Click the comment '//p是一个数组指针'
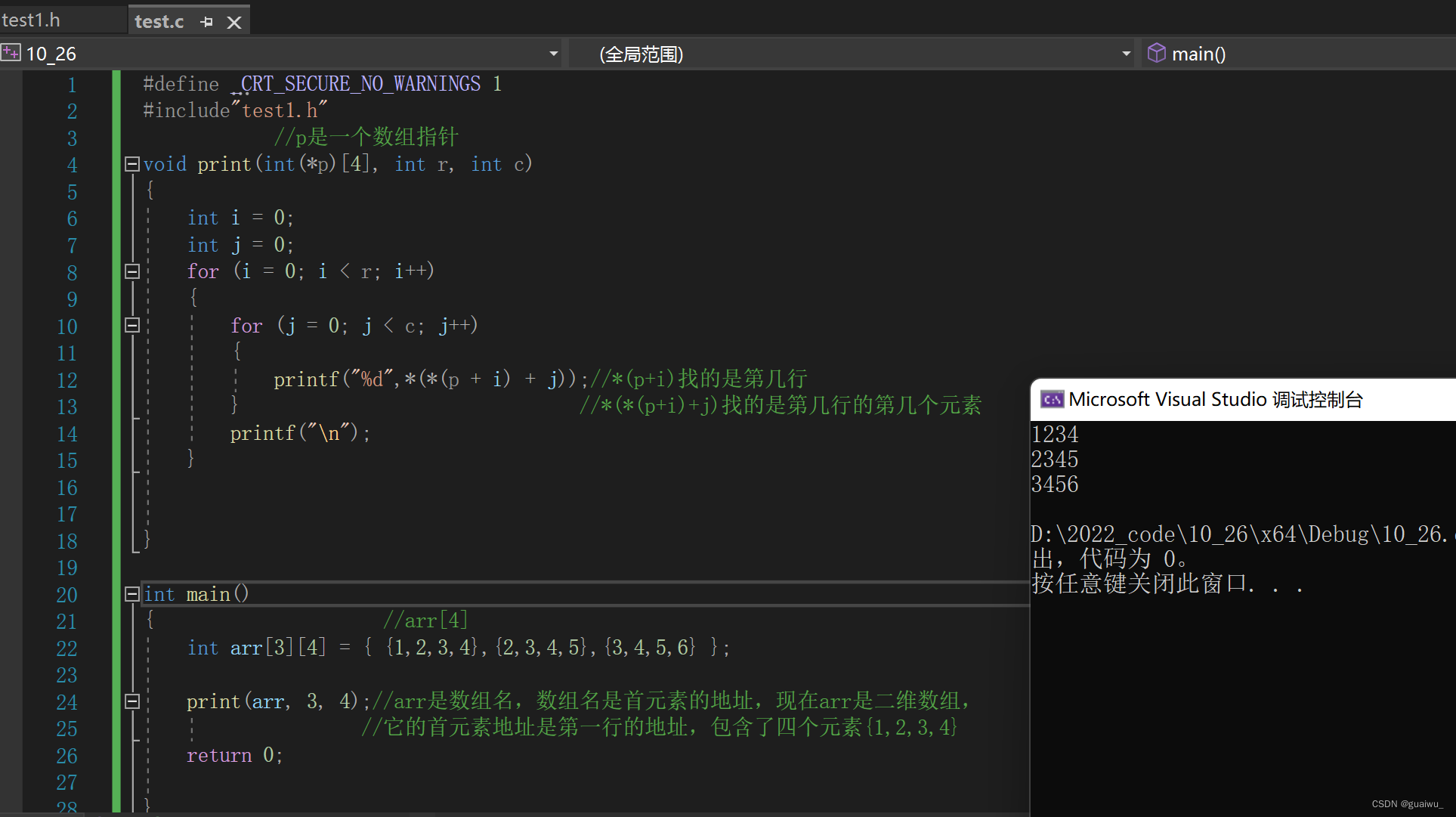 point(366,137)
